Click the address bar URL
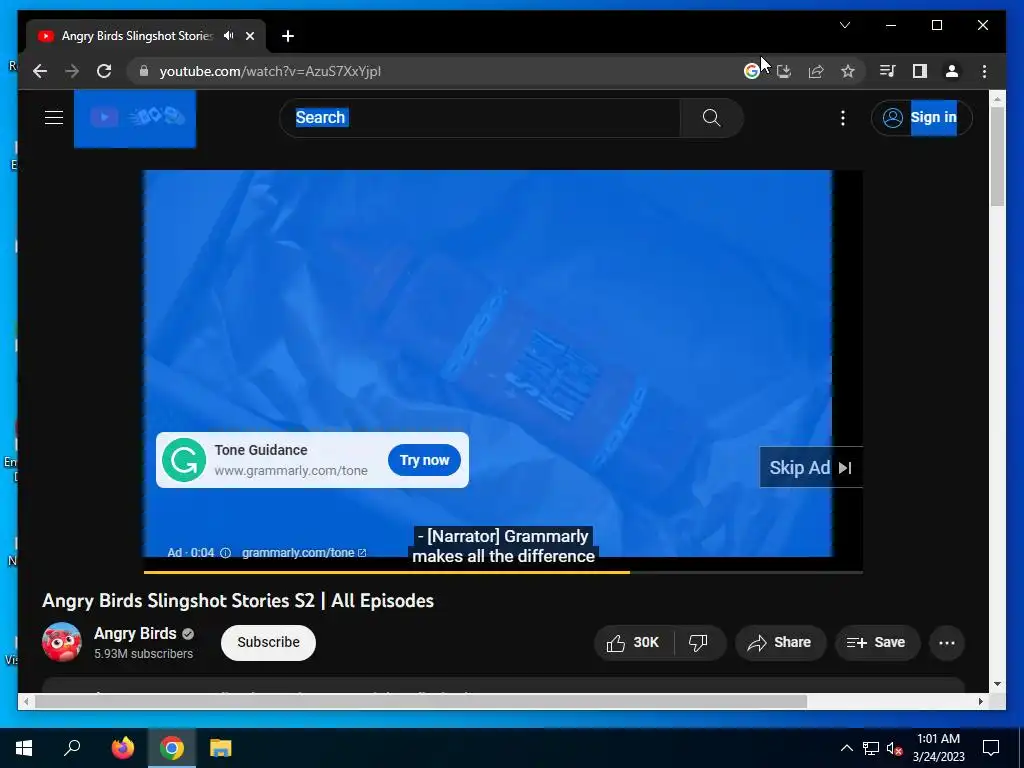Viewport: 1024px width, 768px height. point(270,71)
